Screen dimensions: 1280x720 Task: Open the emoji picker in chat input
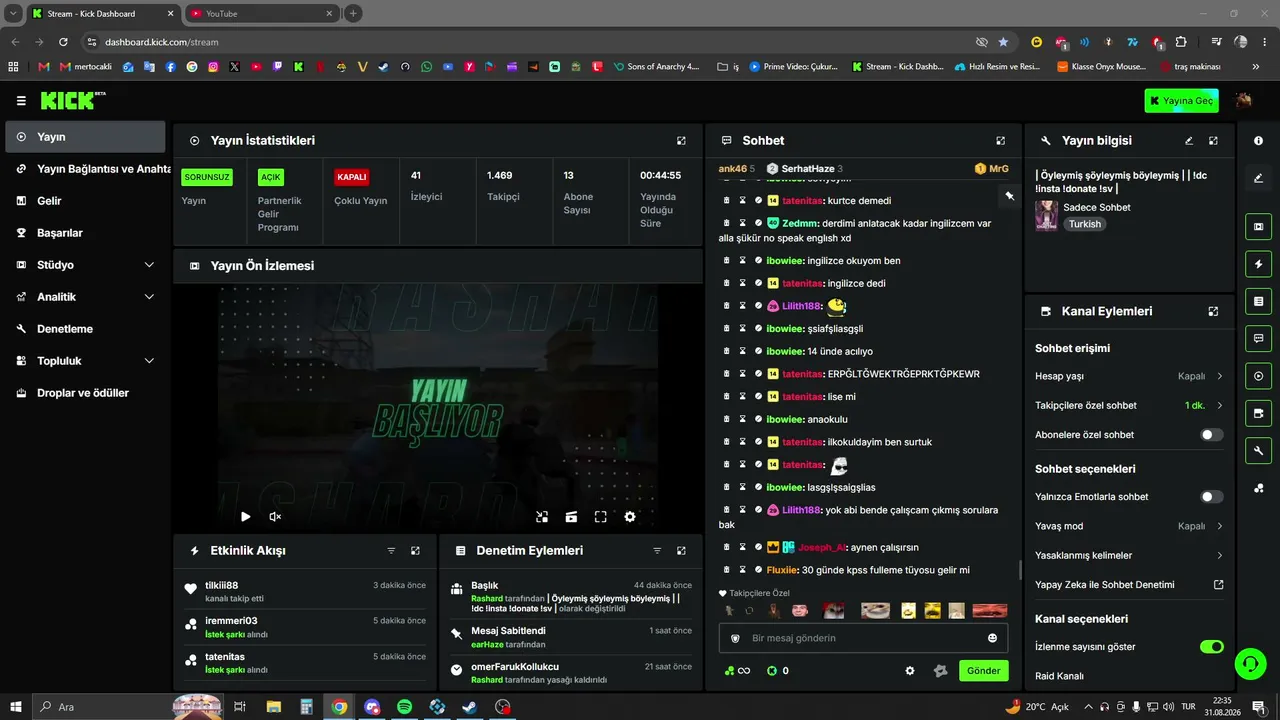point(992,638)
